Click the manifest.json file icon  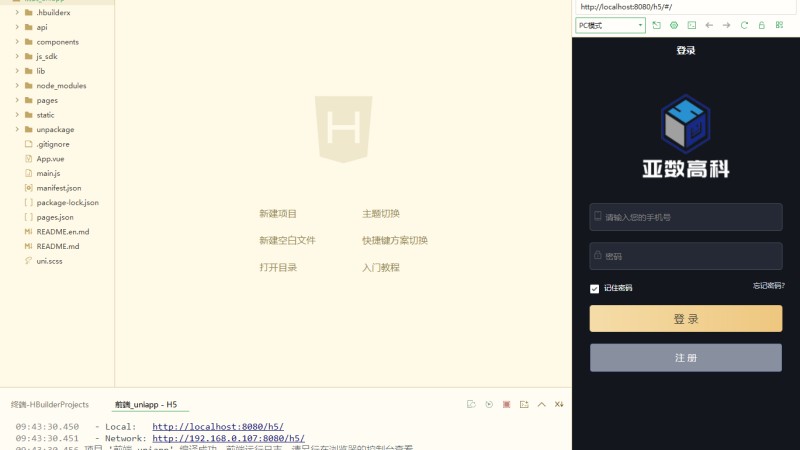pos(29,188)
